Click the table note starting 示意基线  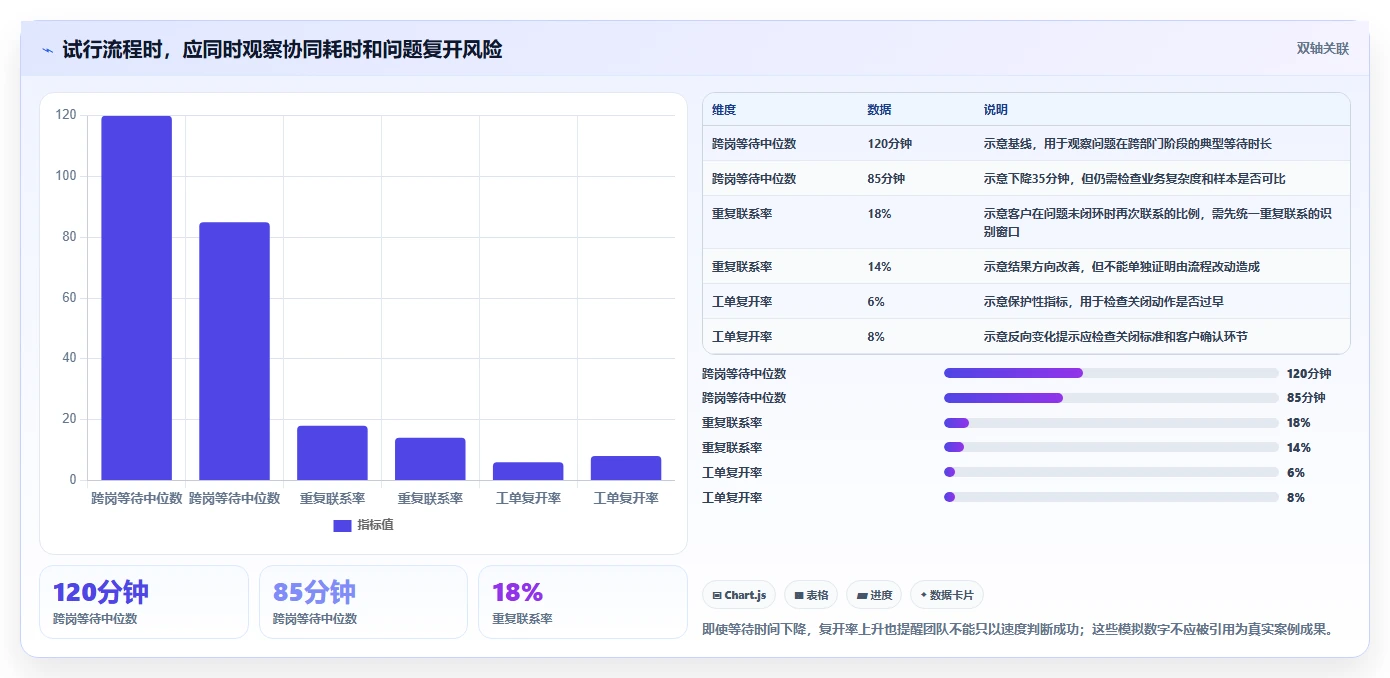[1127, 144]
